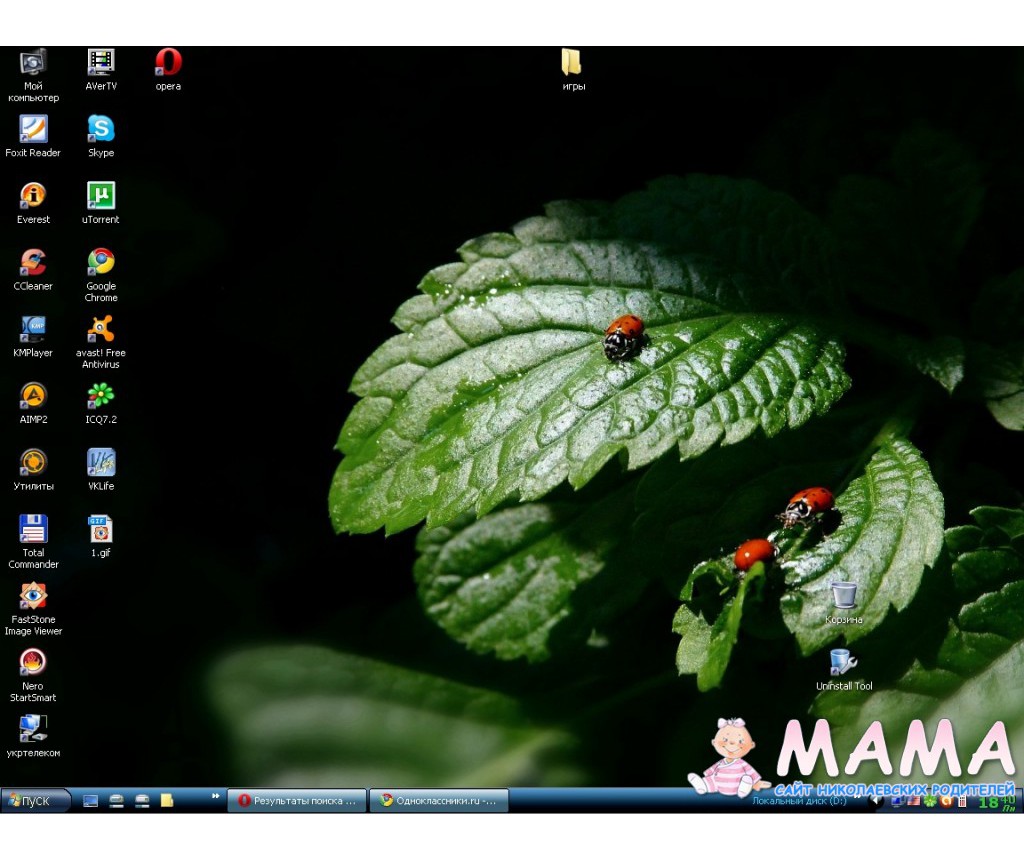The height and width of the screenshot is (860, 1024).
Task: Open FastStone Image Viewer shortcut
Action: (33, 596)
